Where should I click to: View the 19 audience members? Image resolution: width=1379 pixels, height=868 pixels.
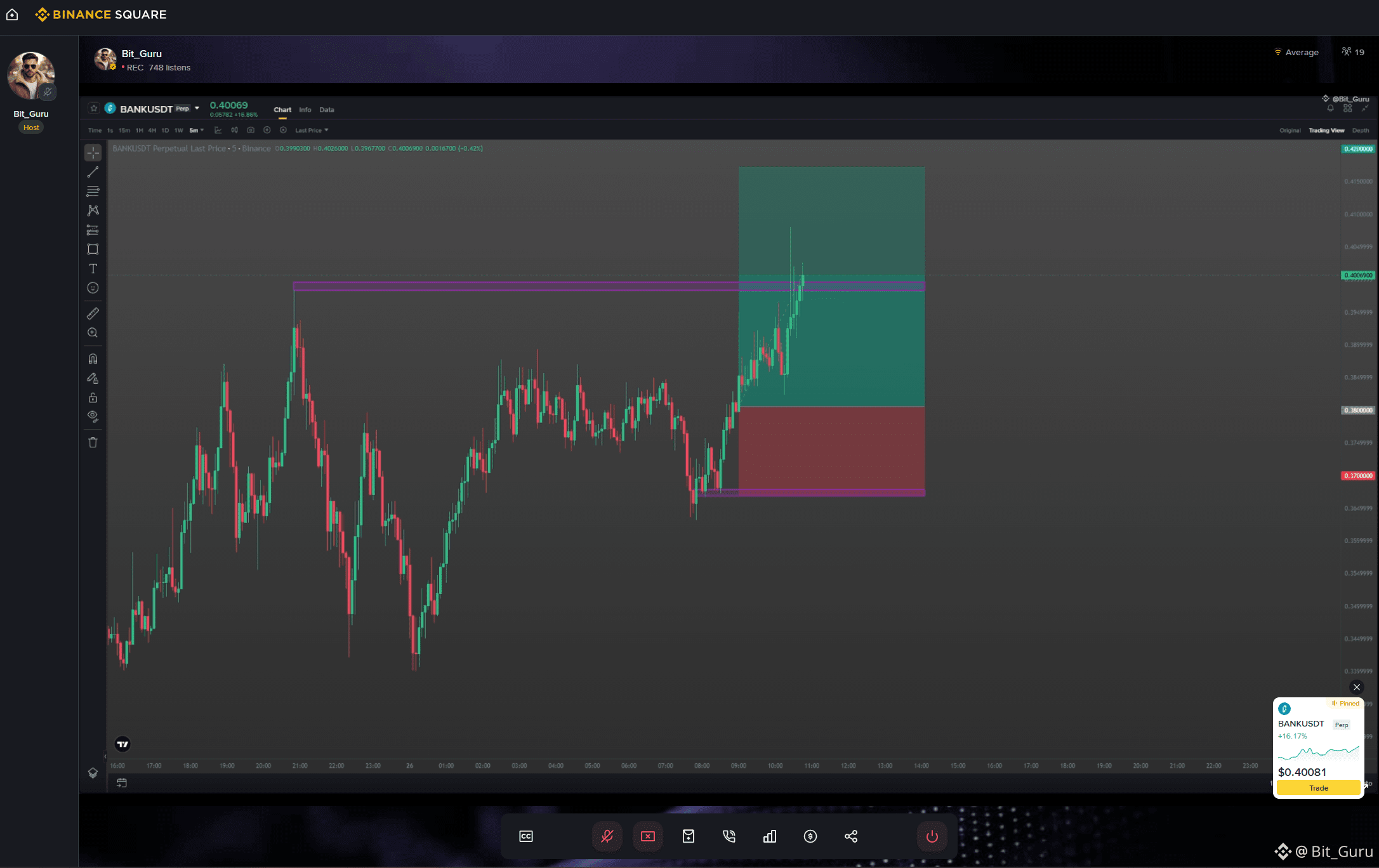coord(1353,52)
